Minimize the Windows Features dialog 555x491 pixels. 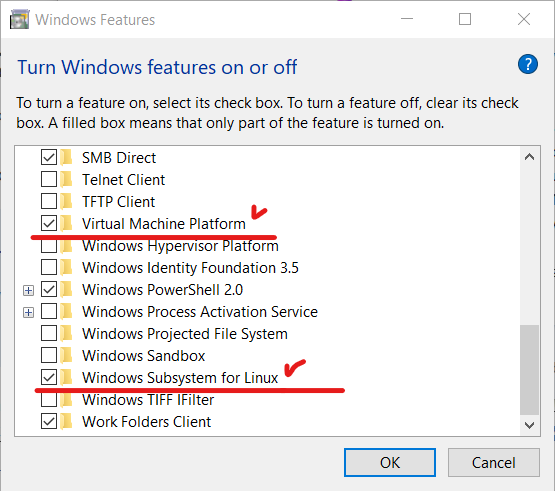click(407, 19)
